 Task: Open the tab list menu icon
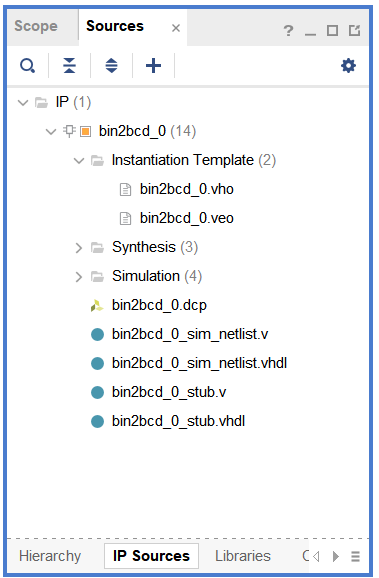(x=355, y=556)
